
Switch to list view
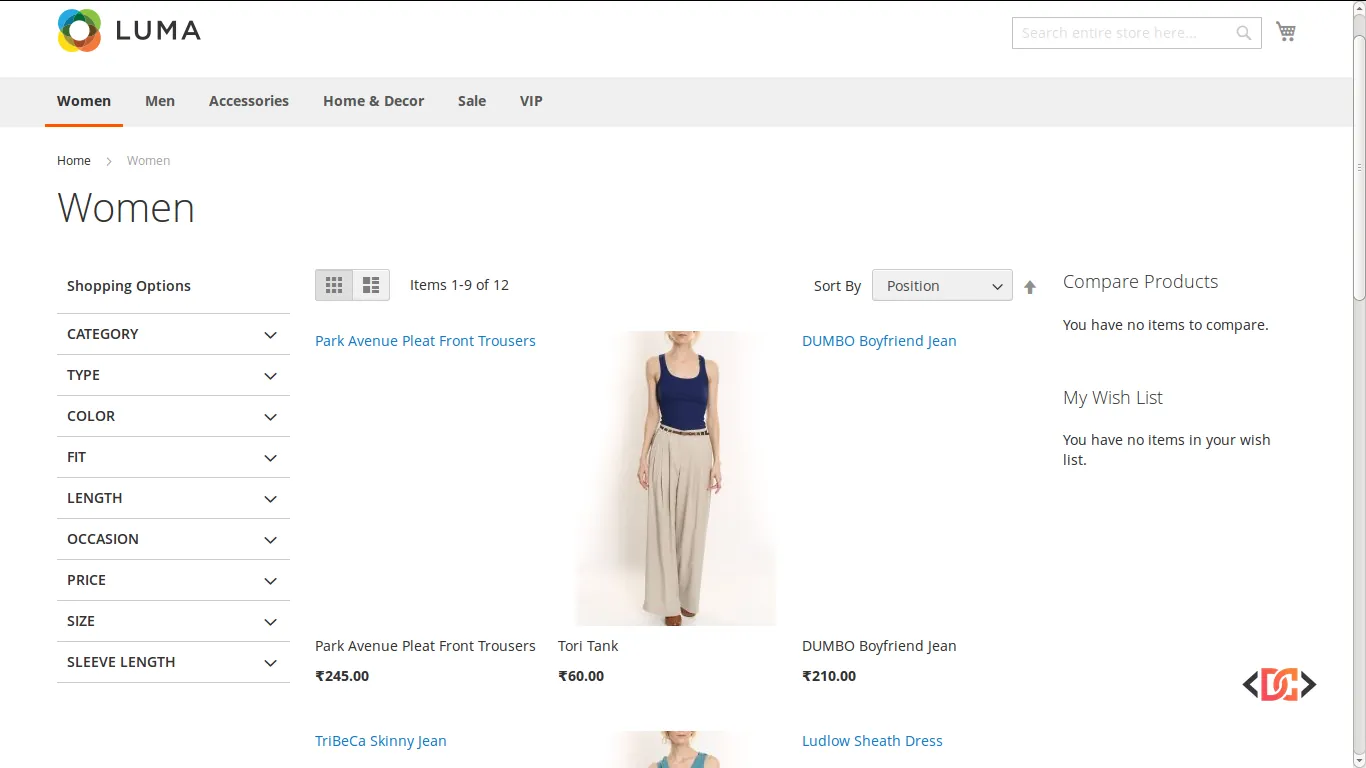tap(371, 285)
